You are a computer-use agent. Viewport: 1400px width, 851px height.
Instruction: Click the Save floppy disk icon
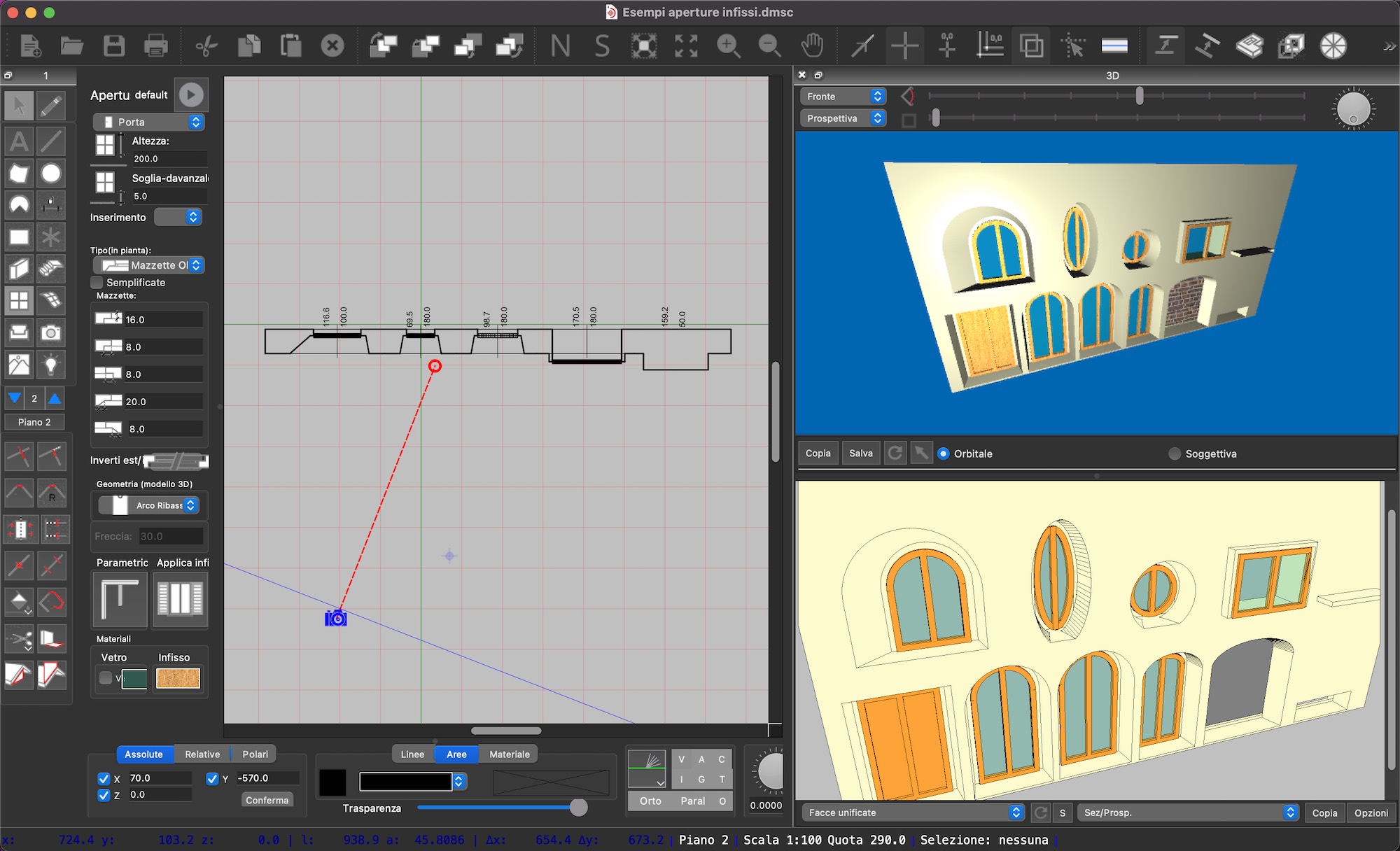pyautogui.click(x=114, y=46)
